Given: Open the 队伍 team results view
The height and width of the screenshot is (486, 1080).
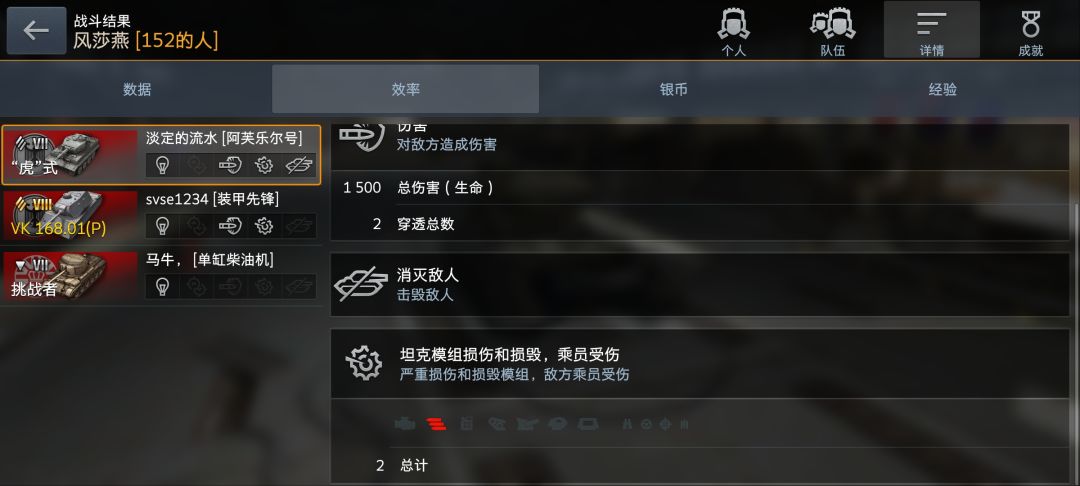Looking at the screenshot, I should pyautogui.click(x=832, y=30).
